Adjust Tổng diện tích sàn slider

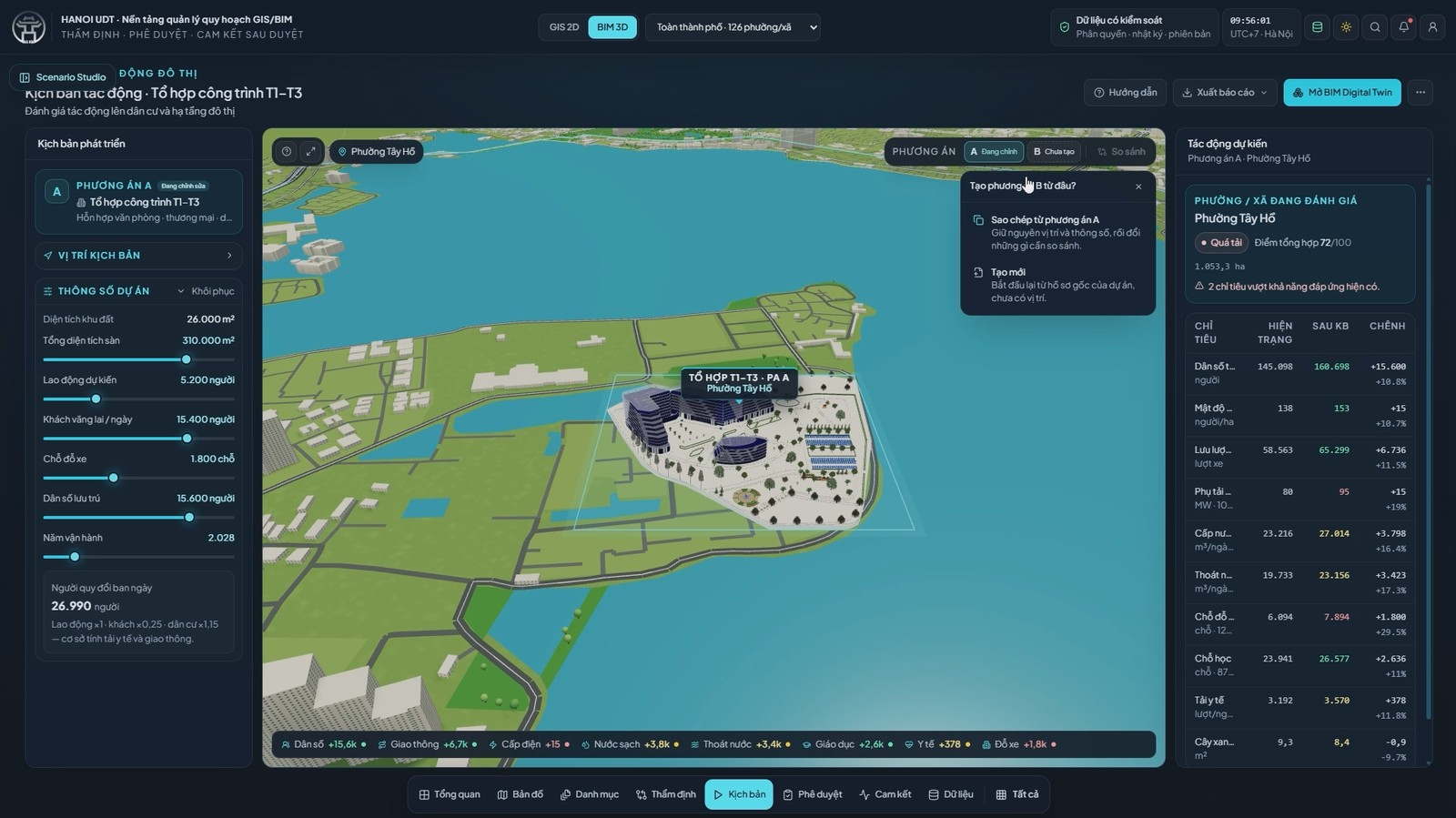pos(138,359)
